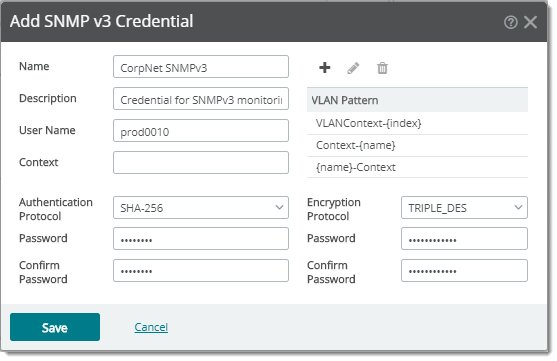Click the authentication Confirm Password field
This screenshot has height=361, width=557.
click(201, 270)
